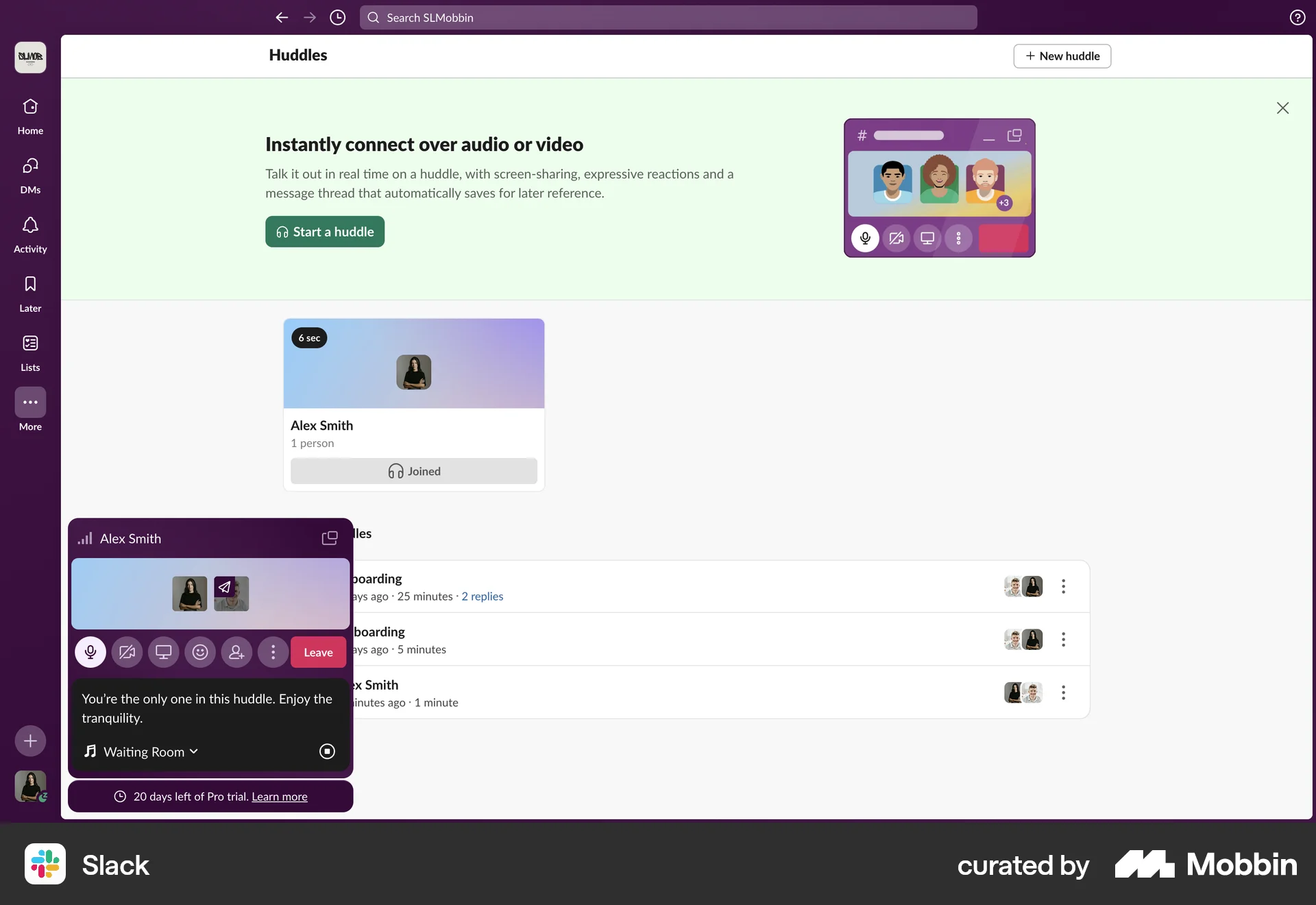Click the Search SLMobbin field

click(x=667, y=17)
